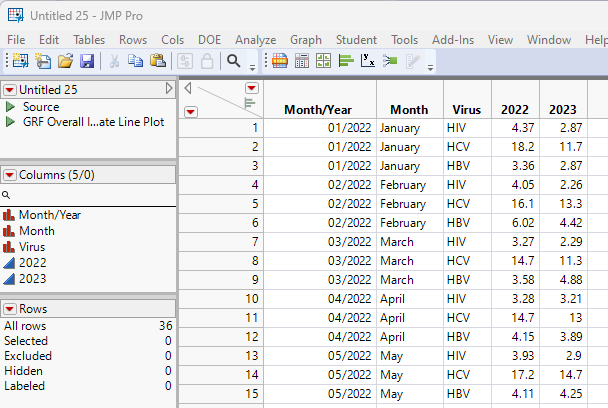Select the 2023 column header

pyautogui.click(x=563, y=100)
